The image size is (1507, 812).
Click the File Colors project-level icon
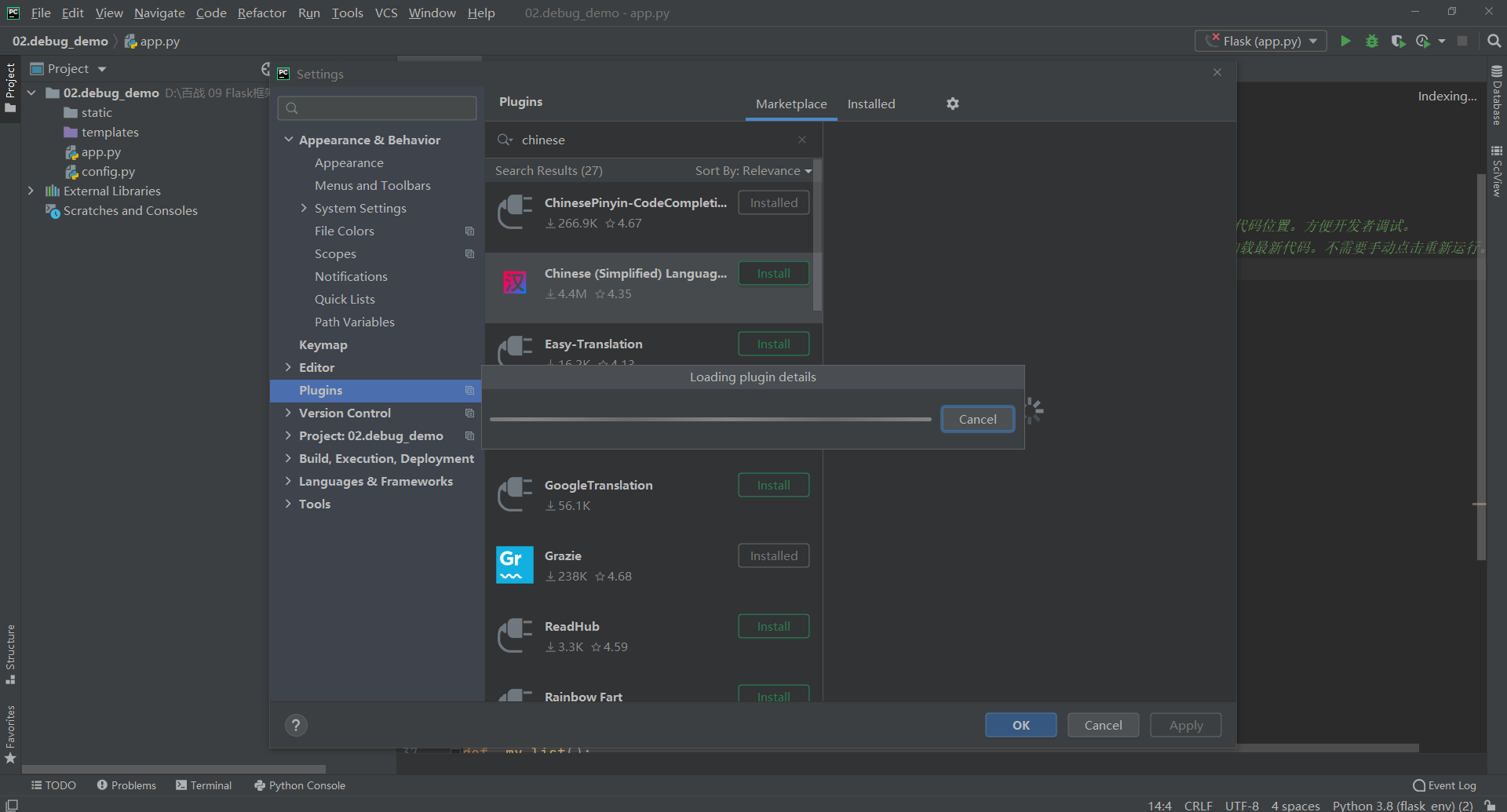(x=469, y=231)
